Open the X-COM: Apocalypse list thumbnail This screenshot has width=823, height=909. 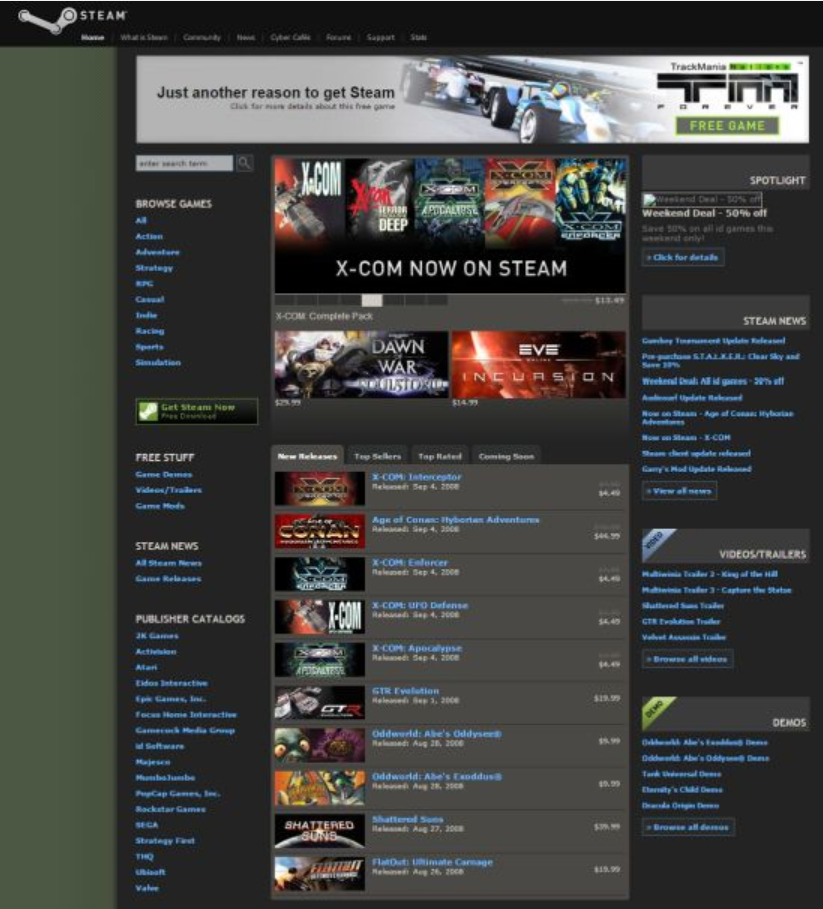point(319,660)
